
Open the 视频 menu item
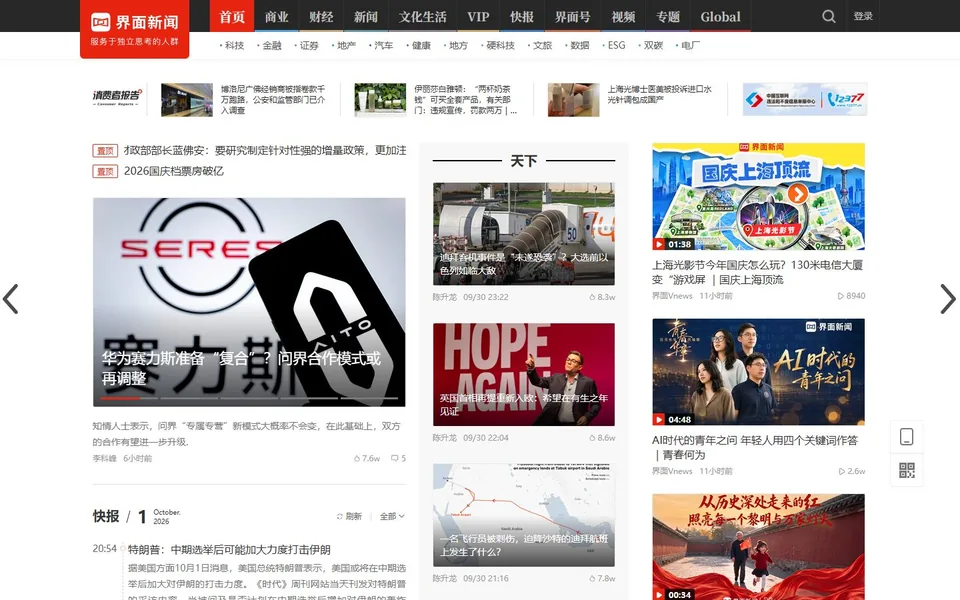(623, 17)
